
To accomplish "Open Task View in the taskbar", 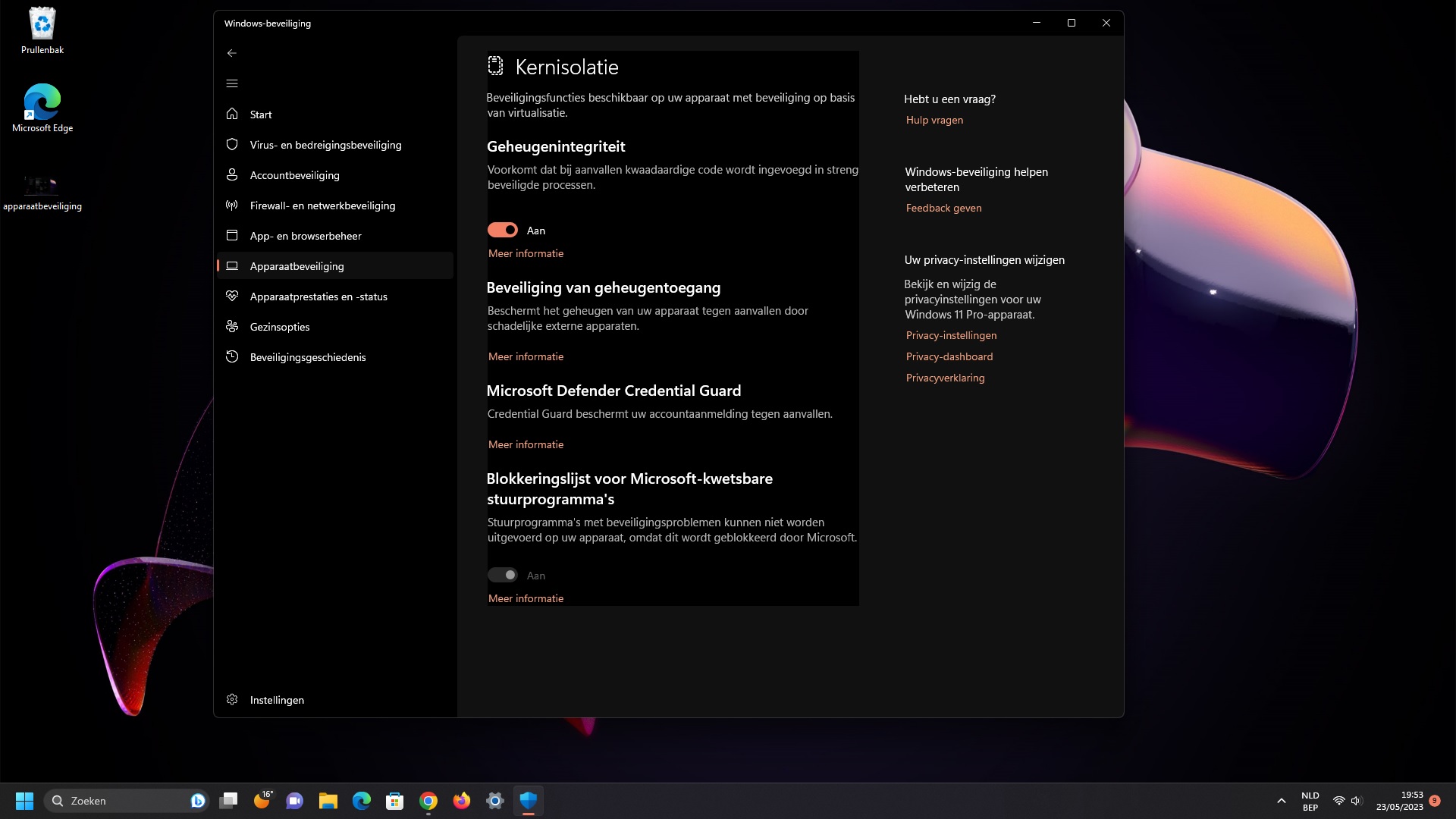I will coord(228,801).
